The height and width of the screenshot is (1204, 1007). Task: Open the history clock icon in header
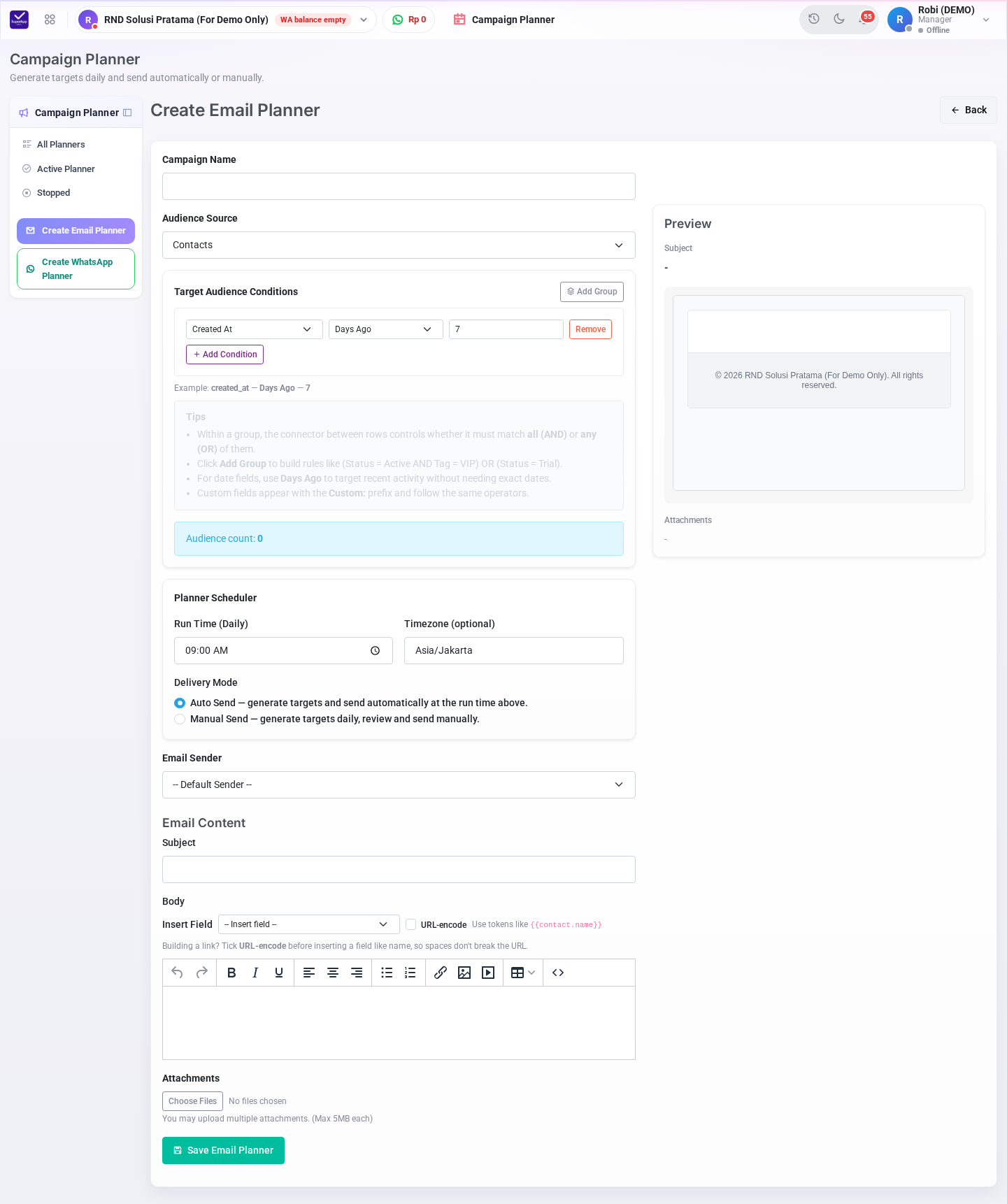click(814, 19)
